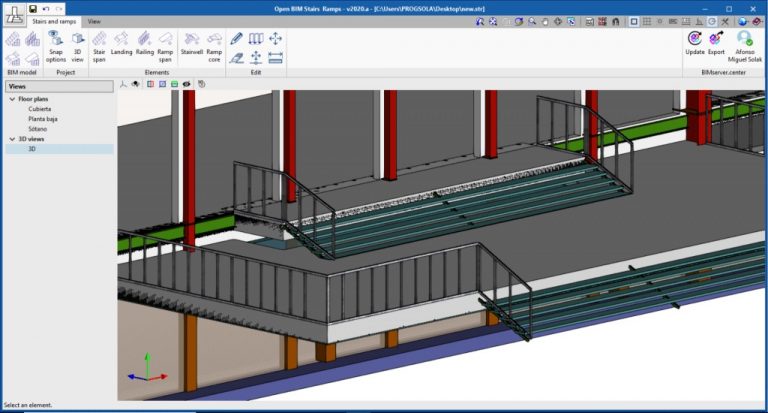Click the copy-down arrows Edit tool
Viewport: 768px width, 413px height.
coord(256,38)
